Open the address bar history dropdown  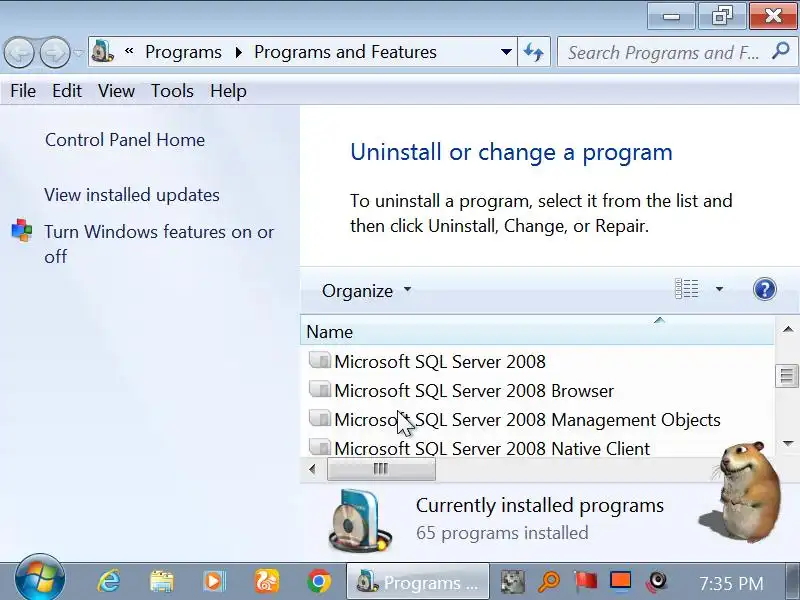[506, 52]
